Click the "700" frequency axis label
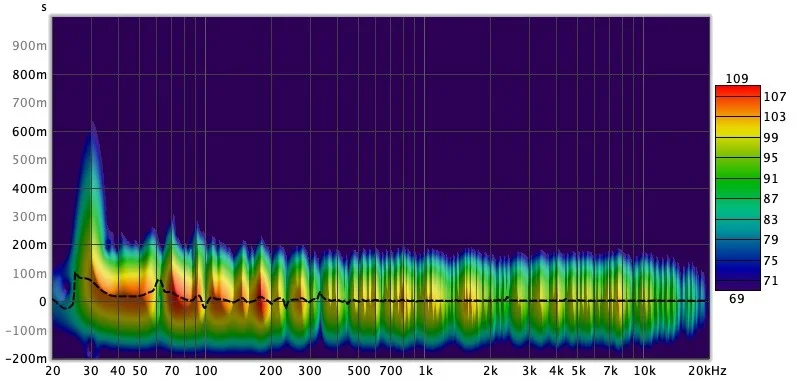The height and width of the screenshot is (383, 800). pos(390,371)
